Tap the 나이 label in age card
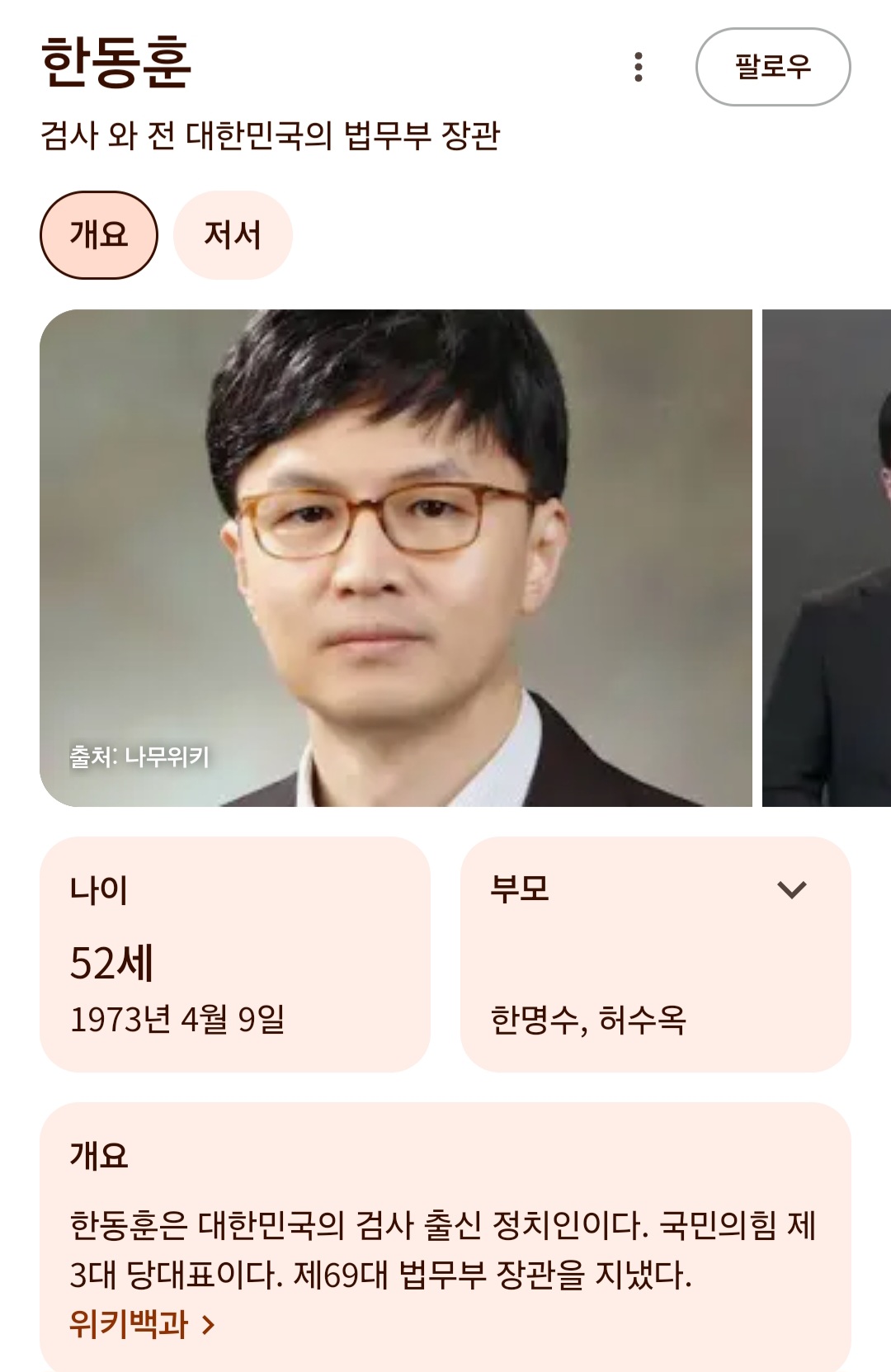Screen dimensions: 891x1372 99,890
